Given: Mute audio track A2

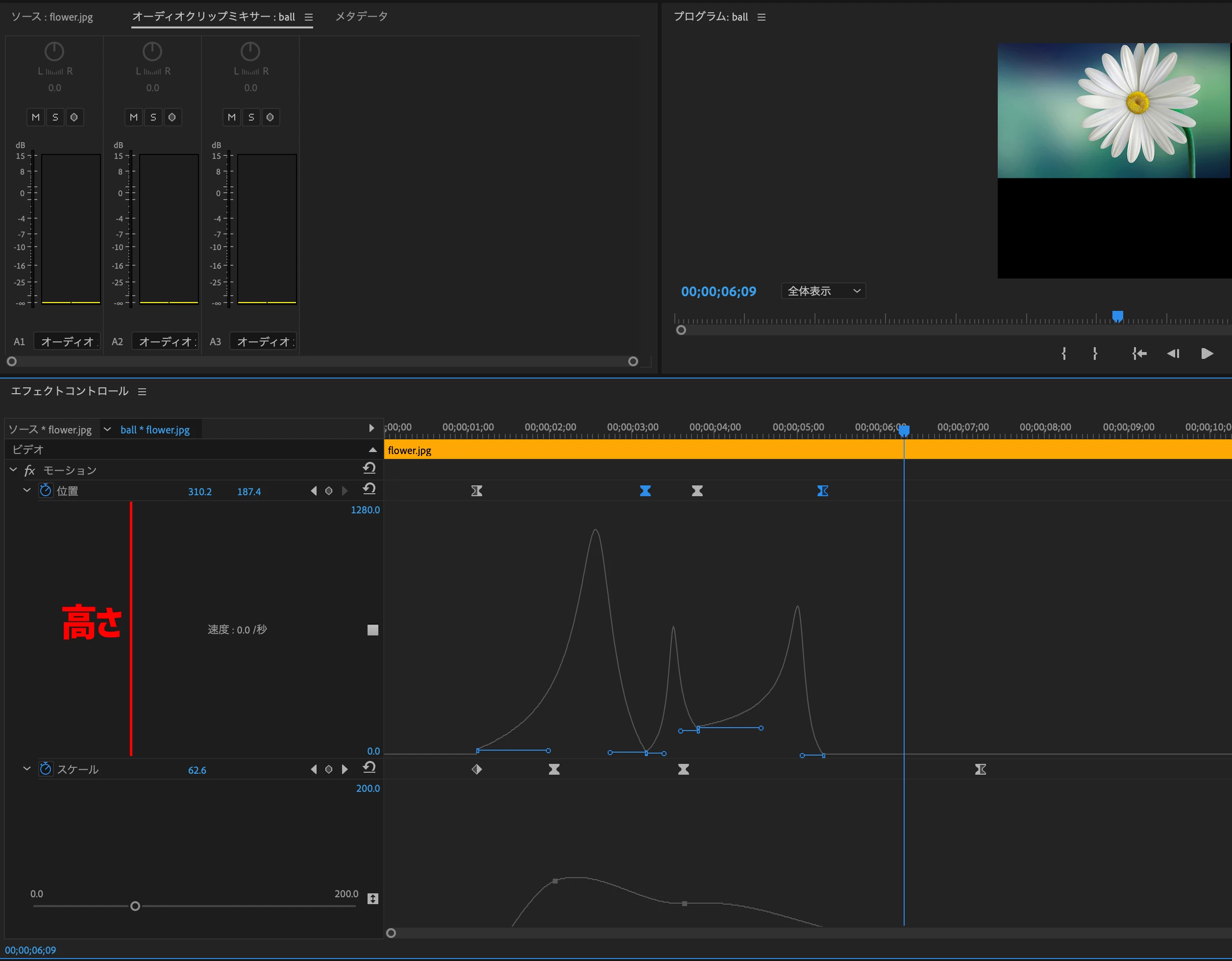Looking at the screenshot, I should tap(134, 117).
